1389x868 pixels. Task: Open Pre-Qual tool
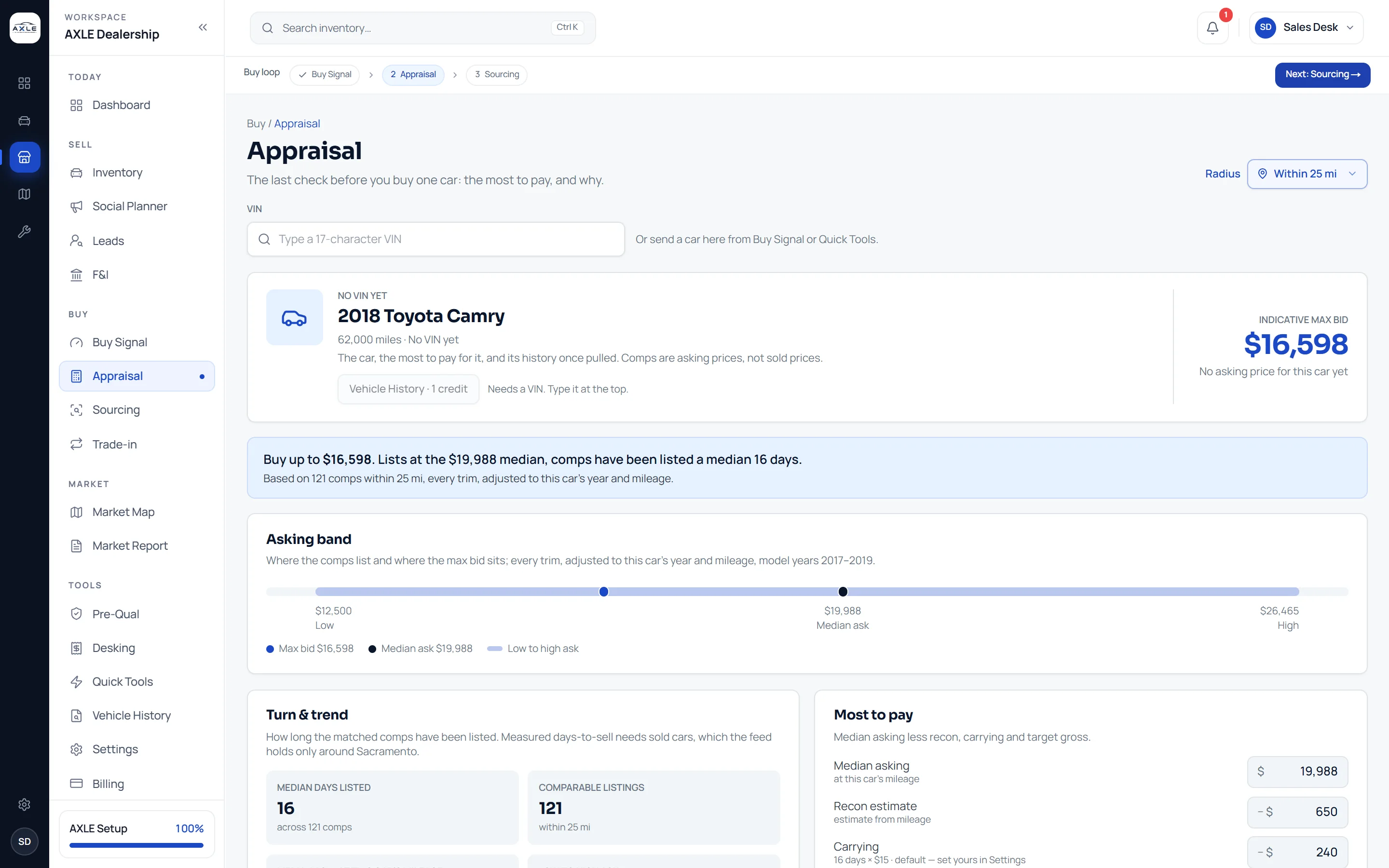click(x=136, y=614)
